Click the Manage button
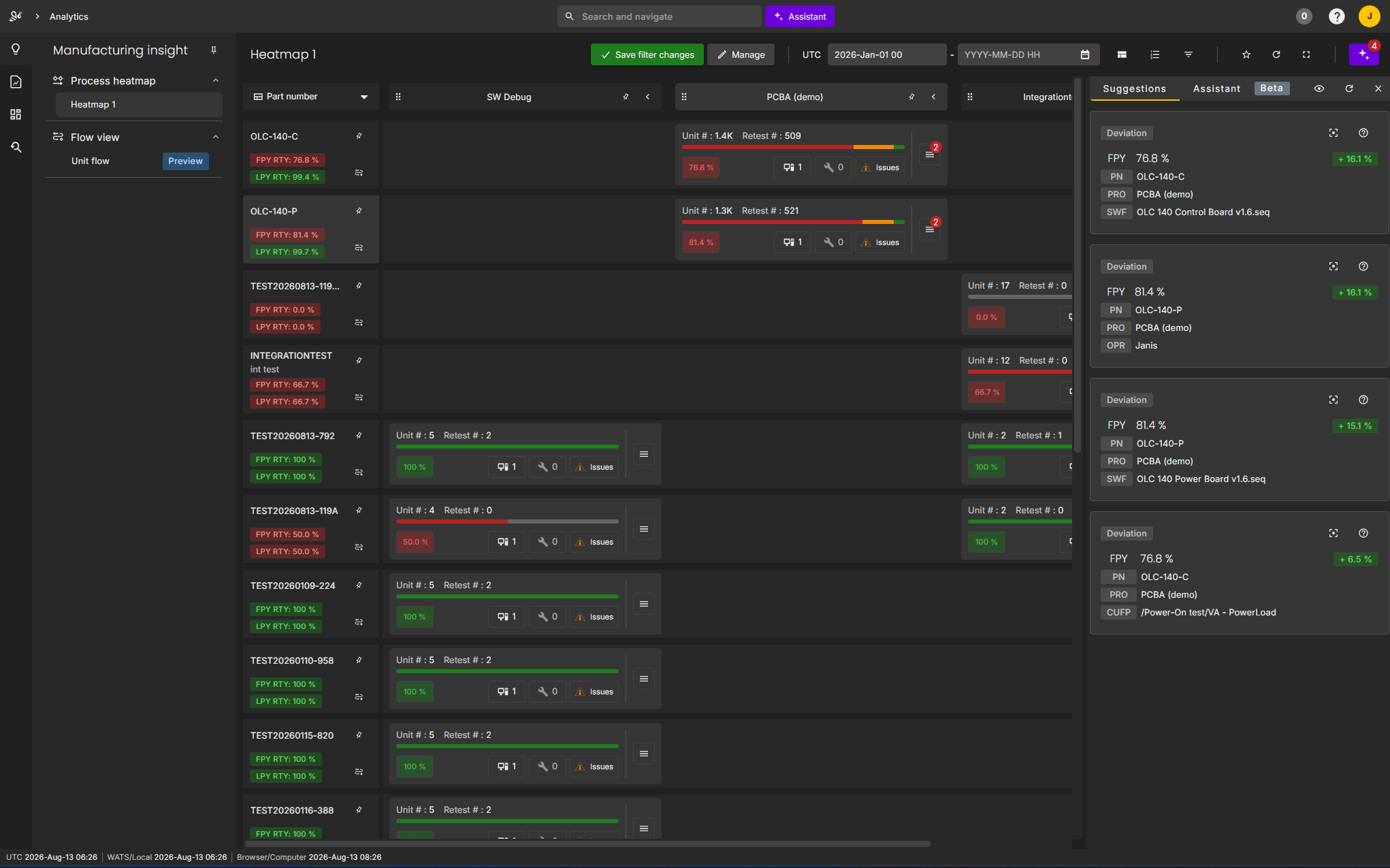The width and height of the screenshot is (1390, 868). tap(741, 54)
